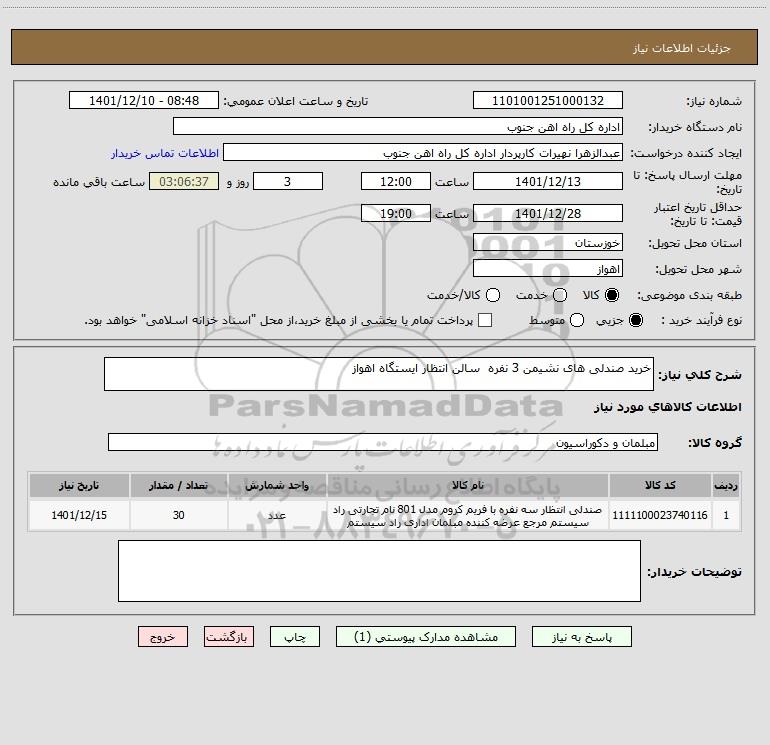Open the اطلاعات تماس خریدار link
This screenshot has height=745, width=770.
pyautogui.click(x=165, y=153)
